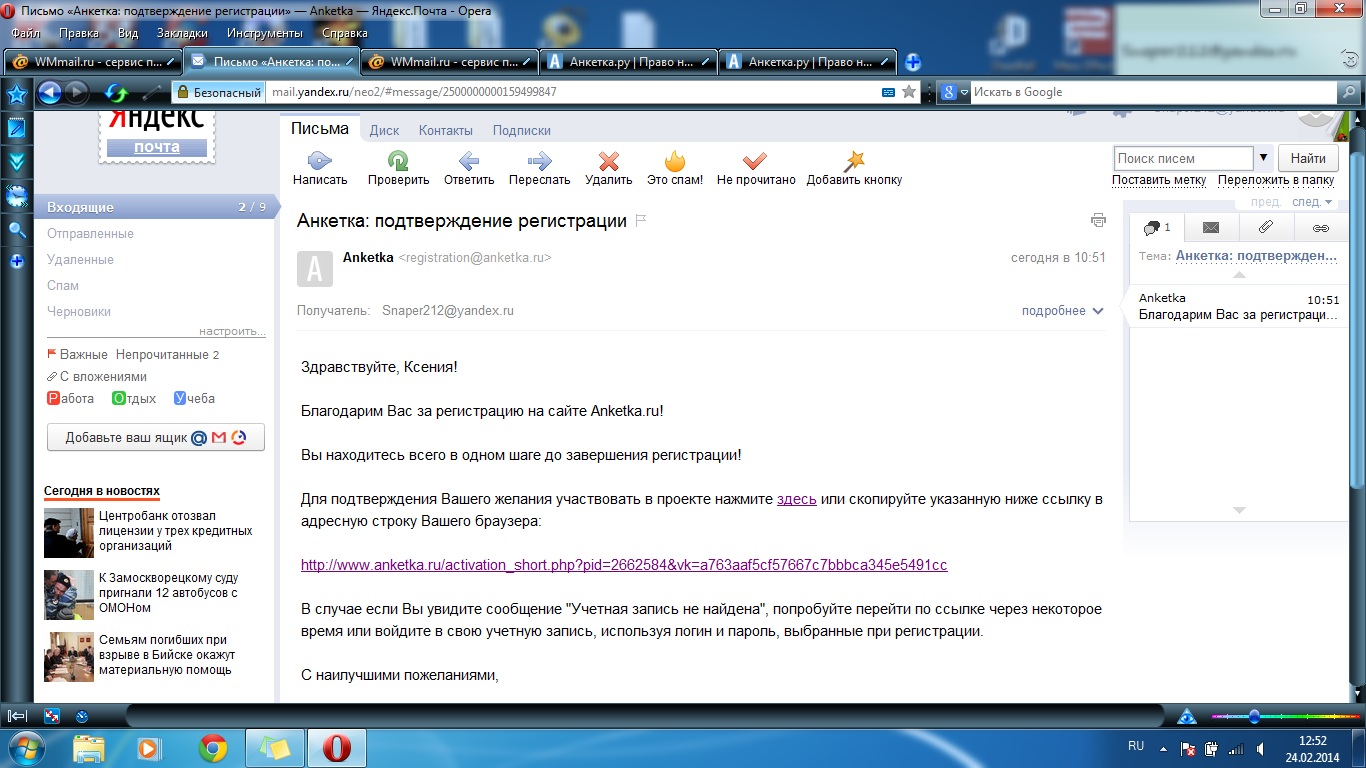This screenshot has height=768, width=1366.
Task: Filter messages С вложениями
Action: [x=97, y=377]
